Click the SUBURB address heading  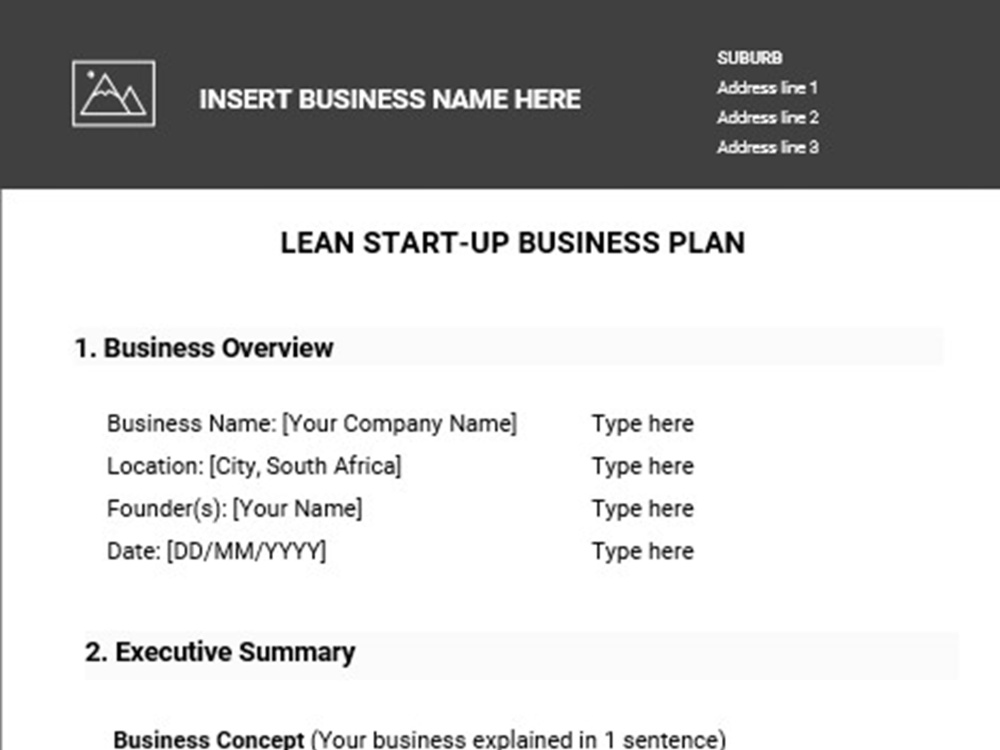click(x=749, y=58)
